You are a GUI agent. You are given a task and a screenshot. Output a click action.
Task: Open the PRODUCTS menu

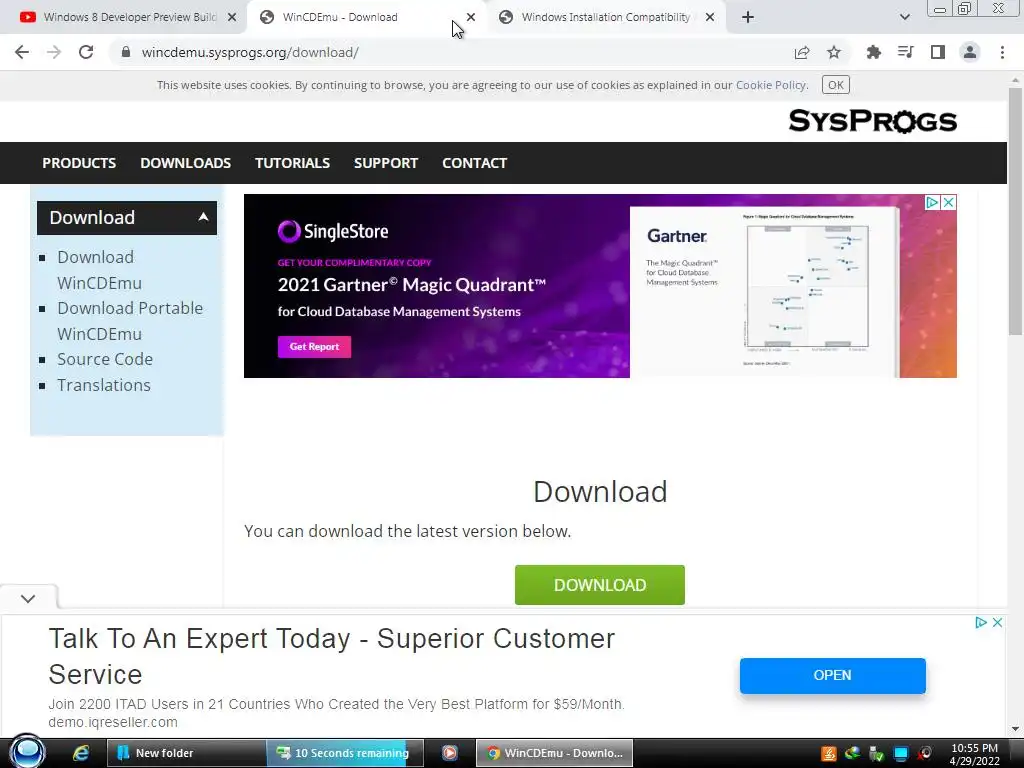tap(79, 163)
